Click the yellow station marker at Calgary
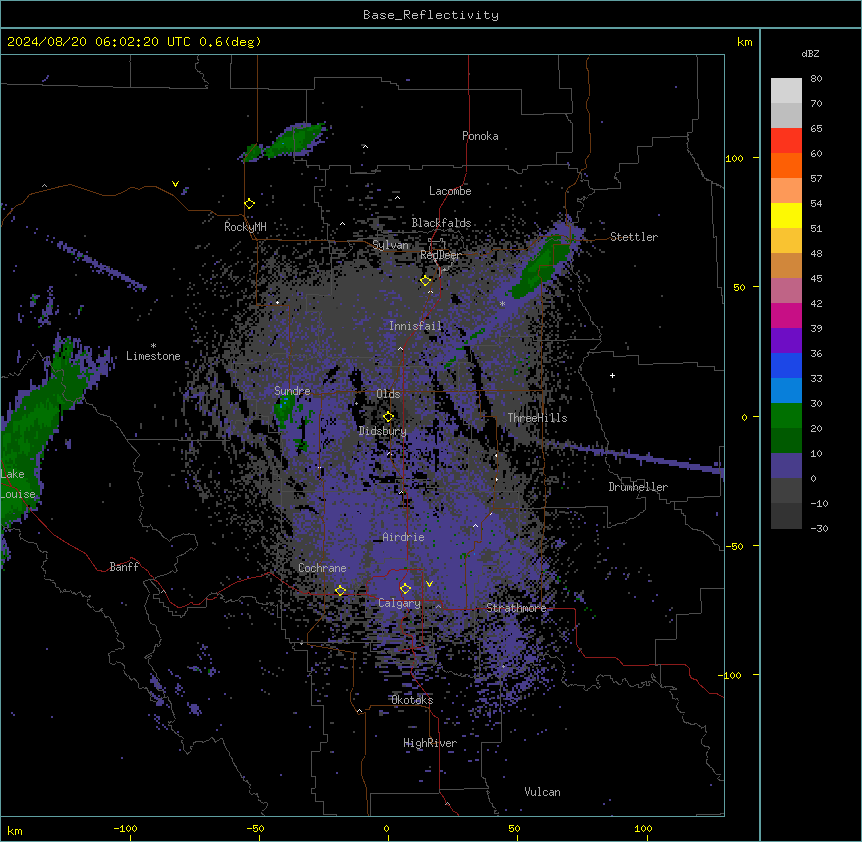 click(406, 589)
